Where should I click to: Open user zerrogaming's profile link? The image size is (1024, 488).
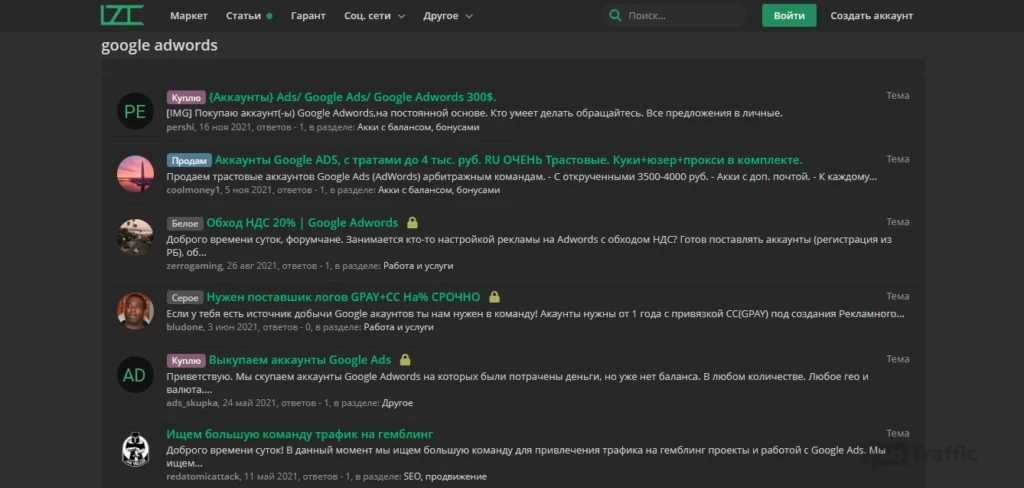point(194,266)
